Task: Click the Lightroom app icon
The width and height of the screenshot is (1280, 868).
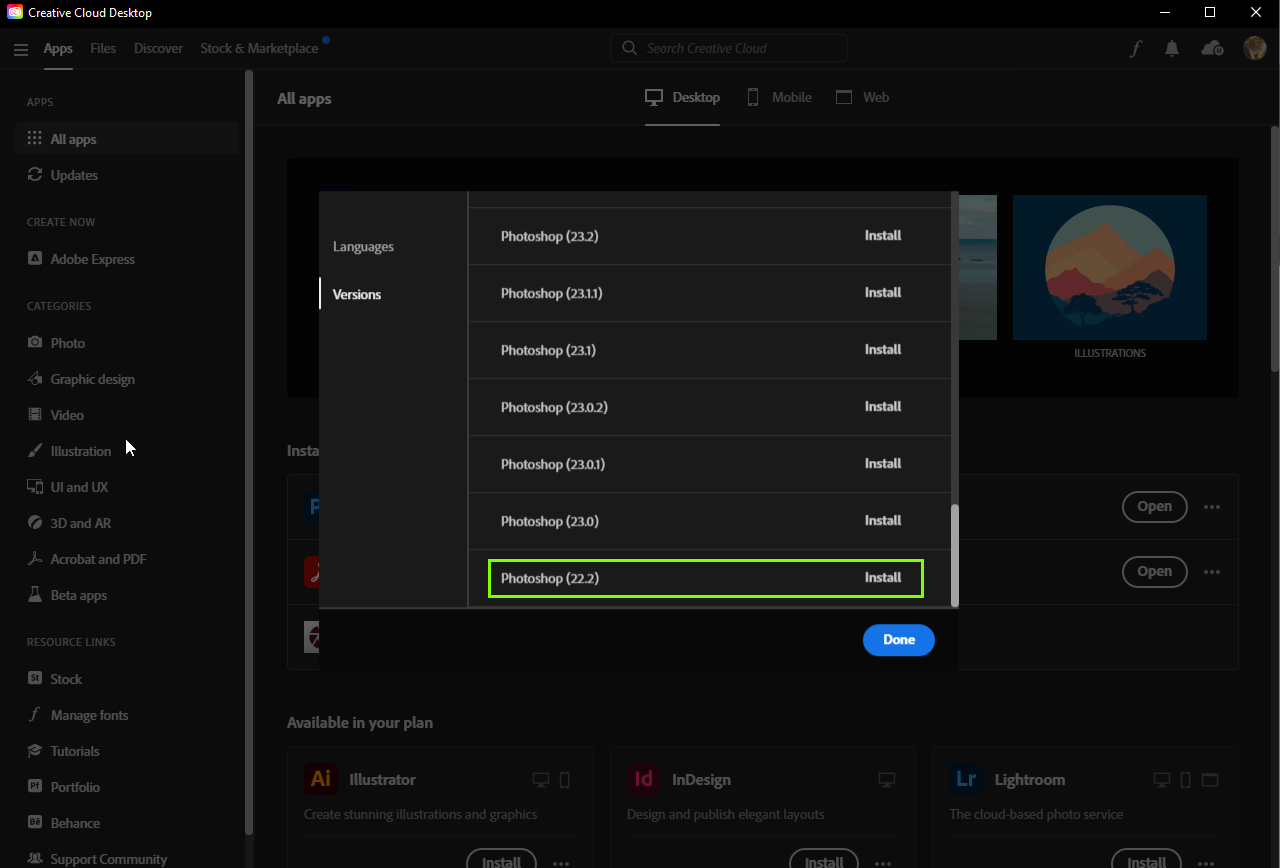Action: (966, 779)
